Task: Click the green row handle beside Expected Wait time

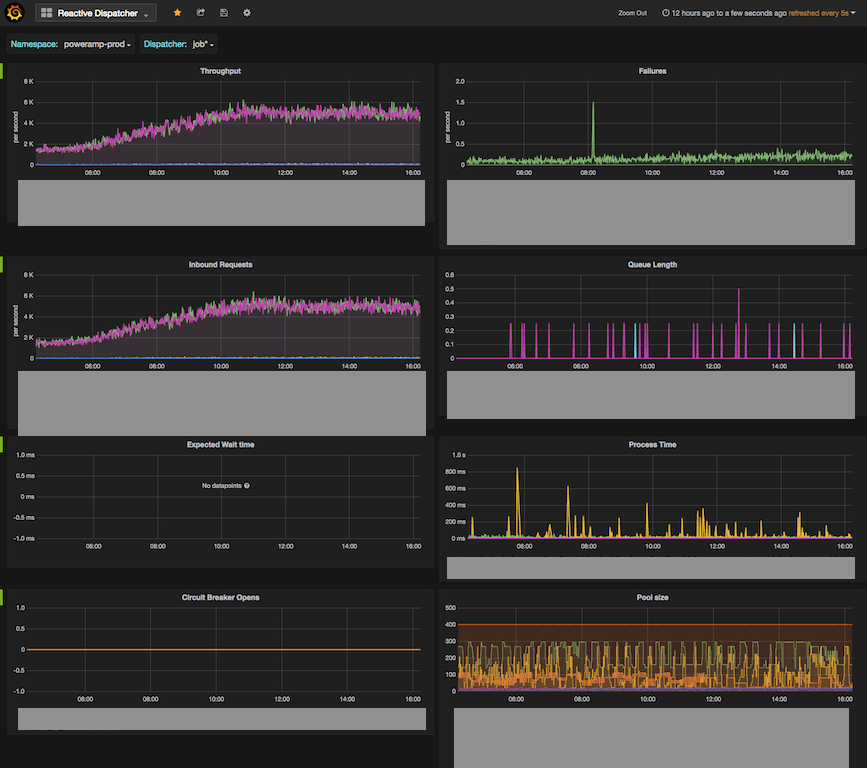Action: click(1, 445)
